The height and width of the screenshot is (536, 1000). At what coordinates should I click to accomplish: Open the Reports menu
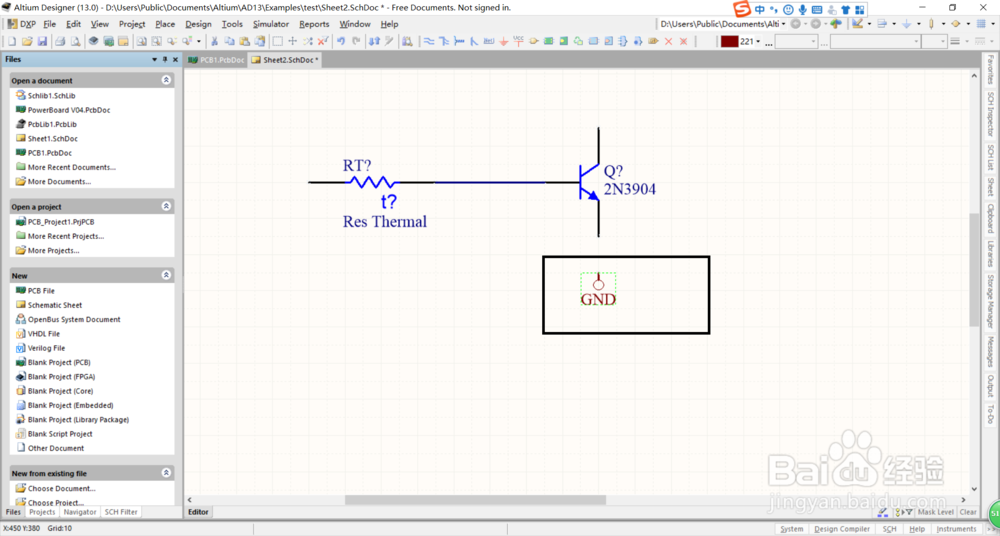tap(314, 24)
